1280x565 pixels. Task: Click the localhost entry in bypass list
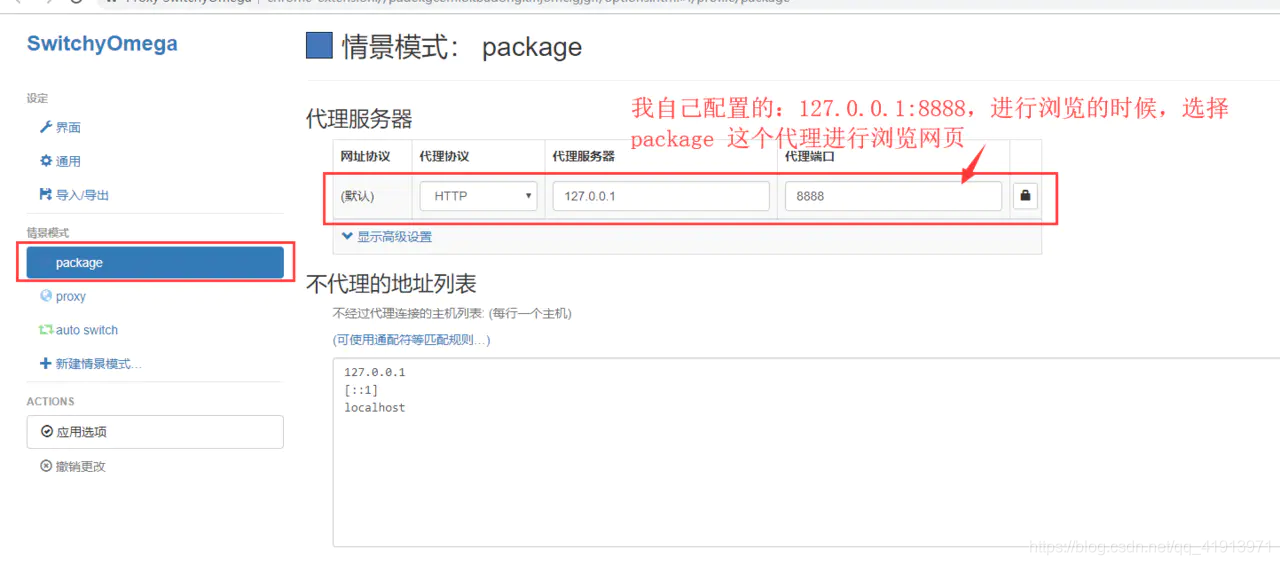coord(374,408)
